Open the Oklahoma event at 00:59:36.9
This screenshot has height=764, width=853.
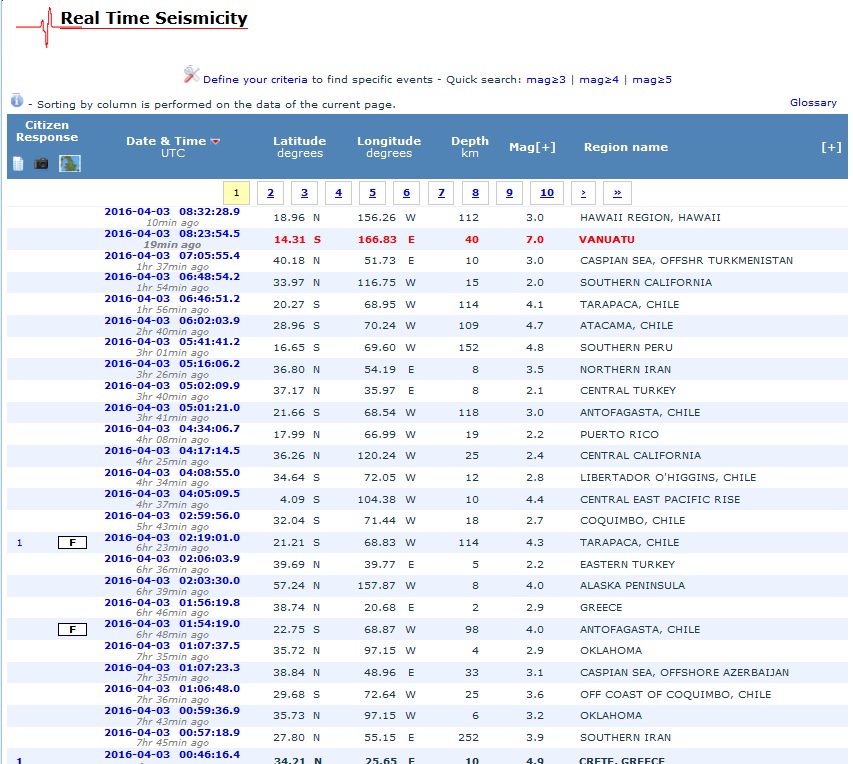pyautogui.click(x=172, y=710)
